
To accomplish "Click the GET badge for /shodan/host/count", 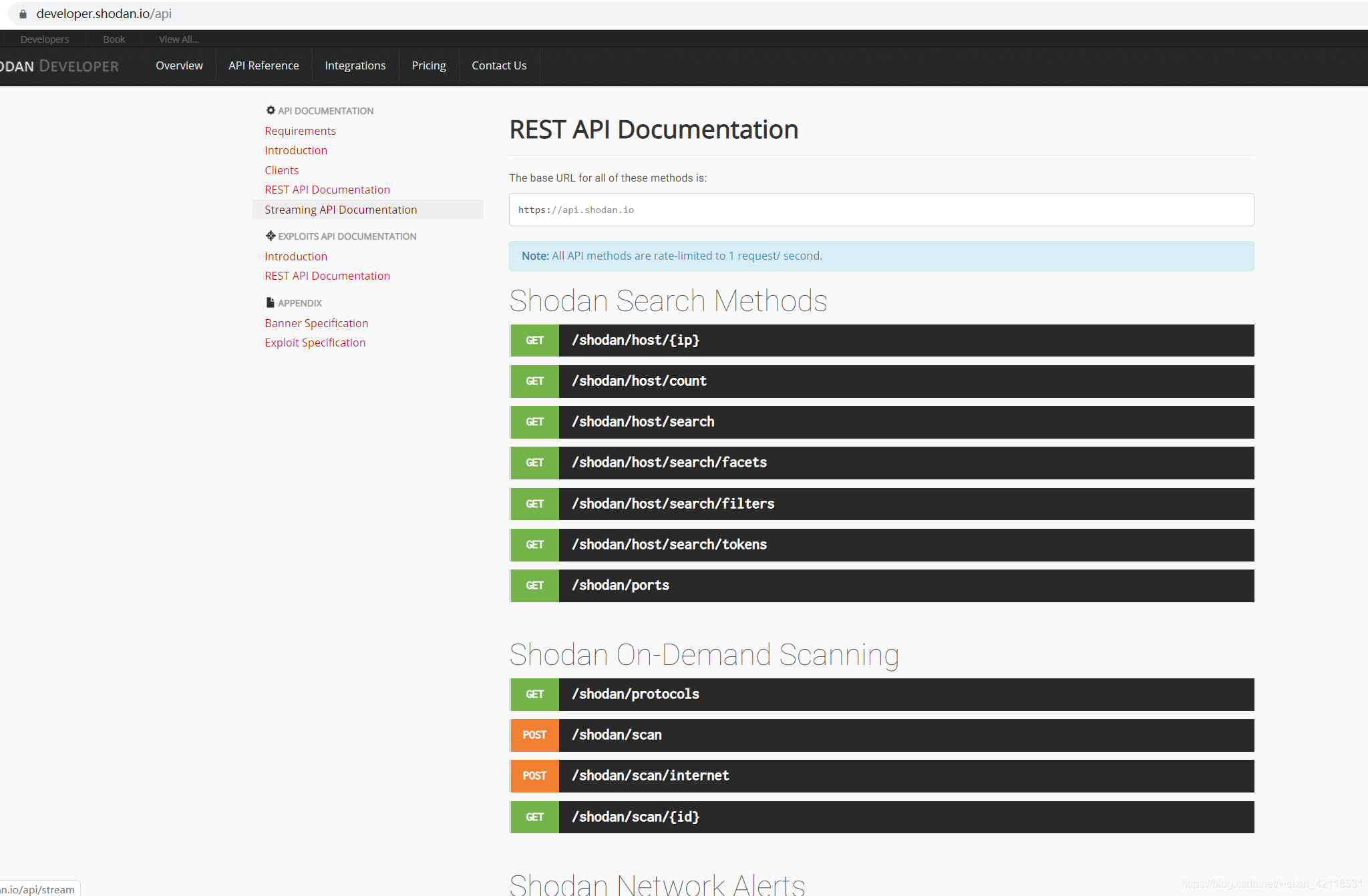I will click(534, 381).
